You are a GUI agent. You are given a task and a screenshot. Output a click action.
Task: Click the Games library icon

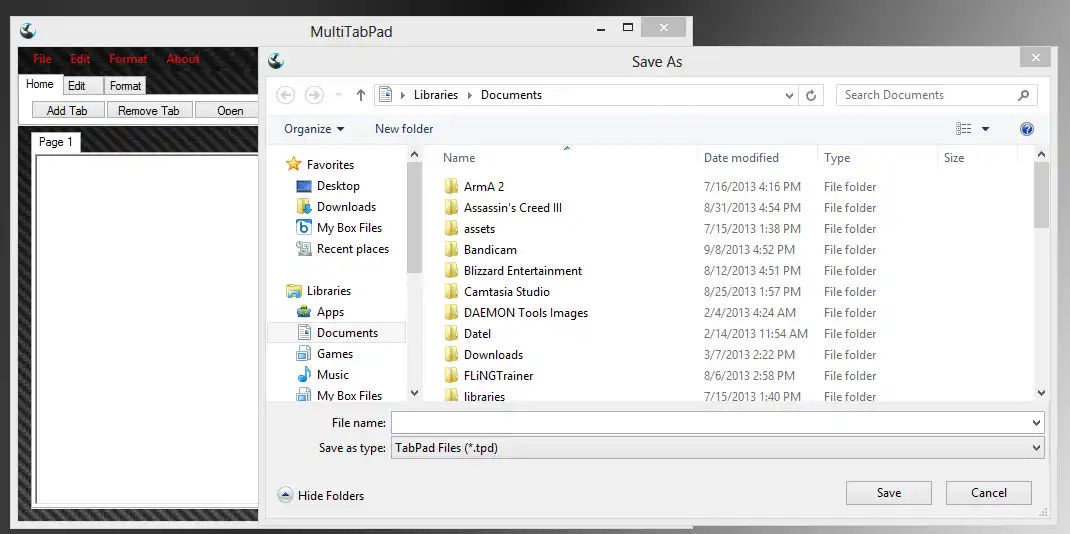pyautogui.click(x=304, y=354)
